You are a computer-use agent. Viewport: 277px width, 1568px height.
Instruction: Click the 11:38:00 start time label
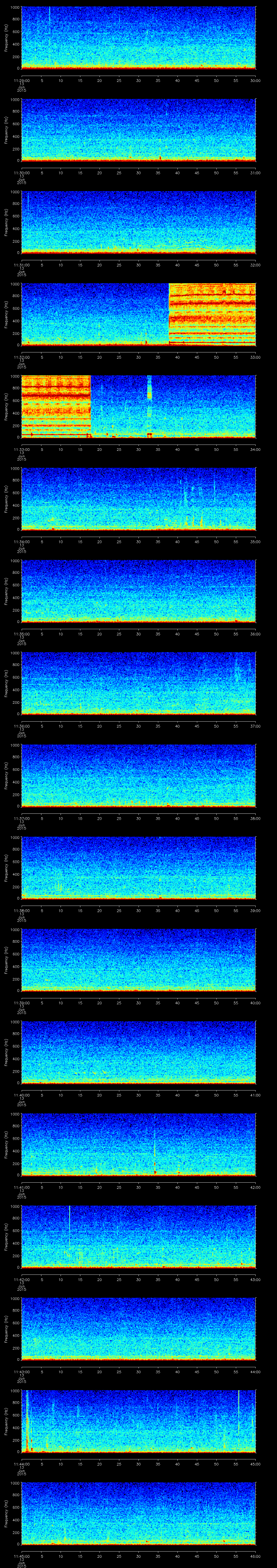pyautogui.click(x=21, y=910)
